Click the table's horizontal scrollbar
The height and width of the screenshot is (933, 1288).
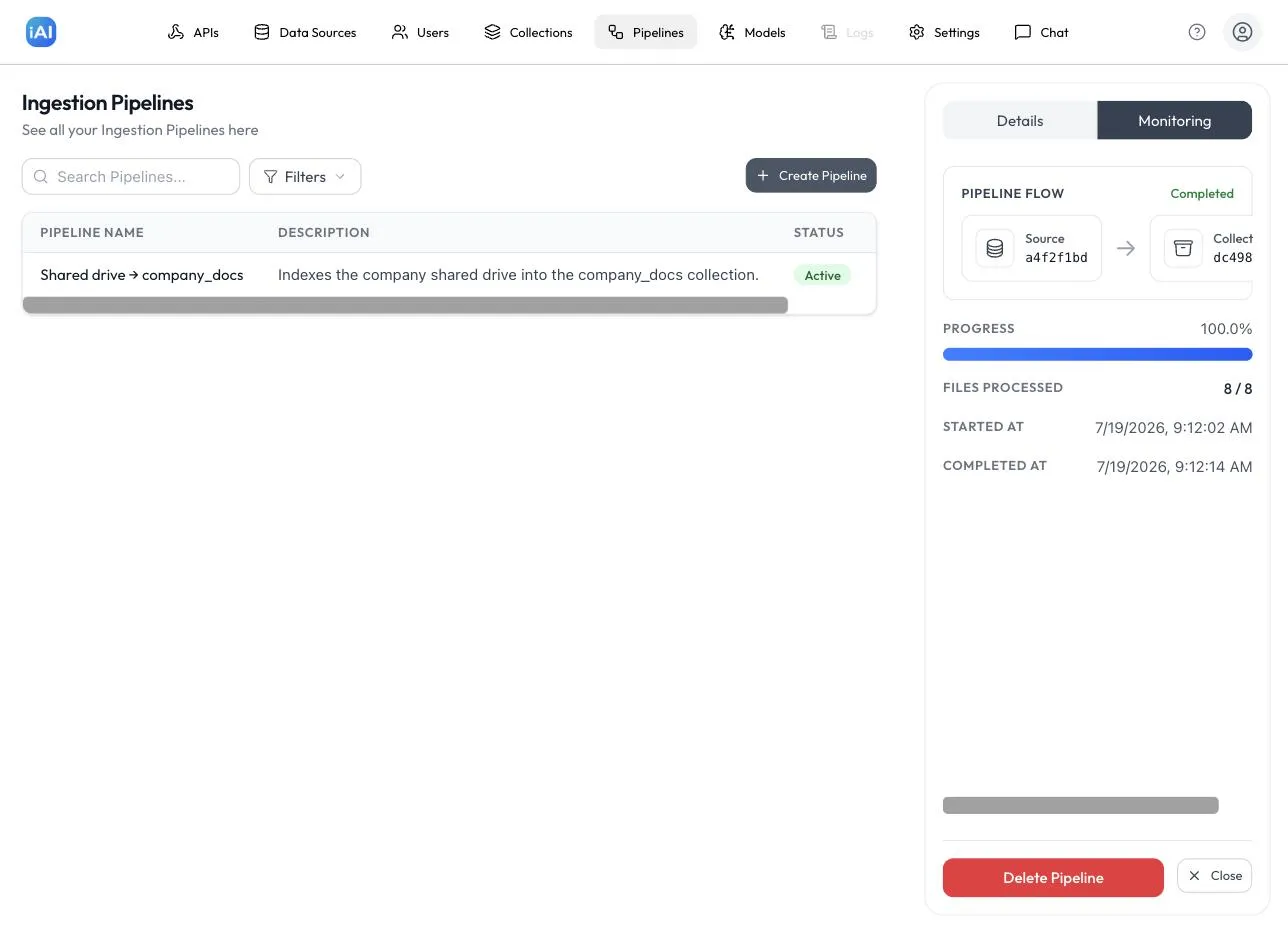point(405,305)
